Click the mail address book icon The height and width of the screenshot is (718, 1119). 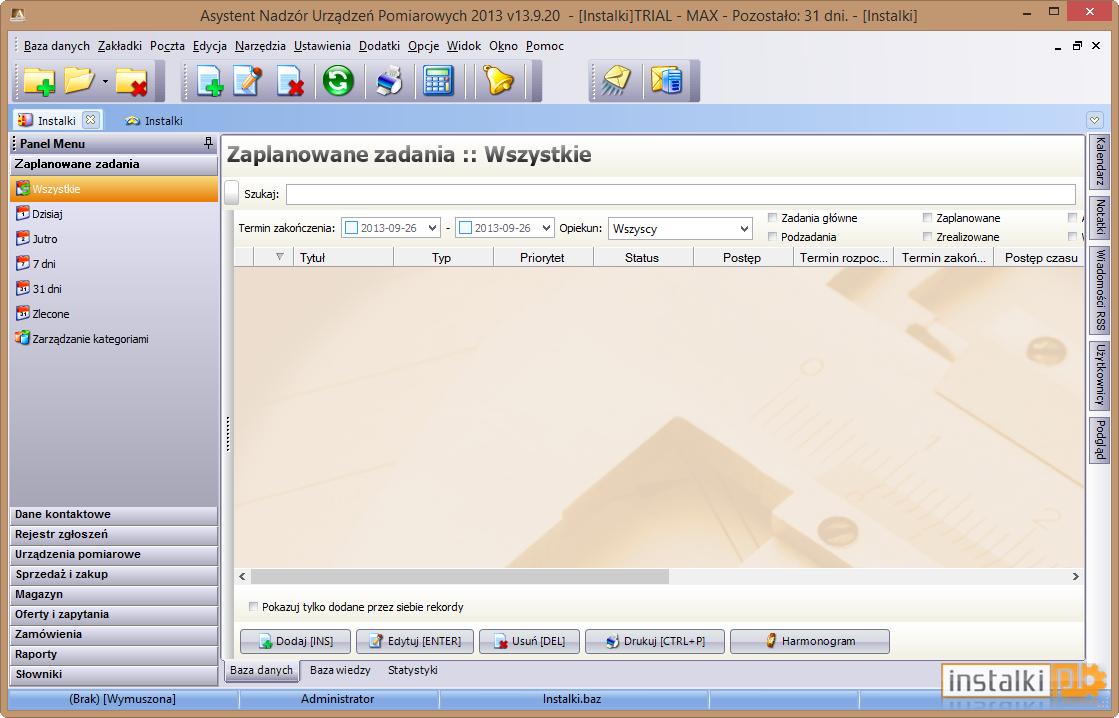[667, 81]
